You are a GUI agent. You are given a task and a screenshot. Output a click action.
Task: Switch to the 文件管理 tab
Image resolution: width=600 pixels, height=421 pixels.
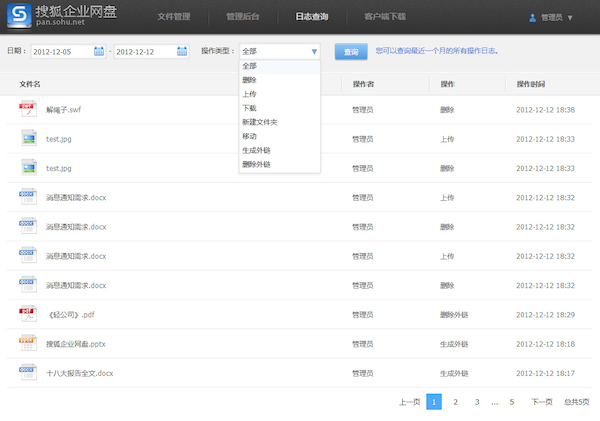point(174,17)
